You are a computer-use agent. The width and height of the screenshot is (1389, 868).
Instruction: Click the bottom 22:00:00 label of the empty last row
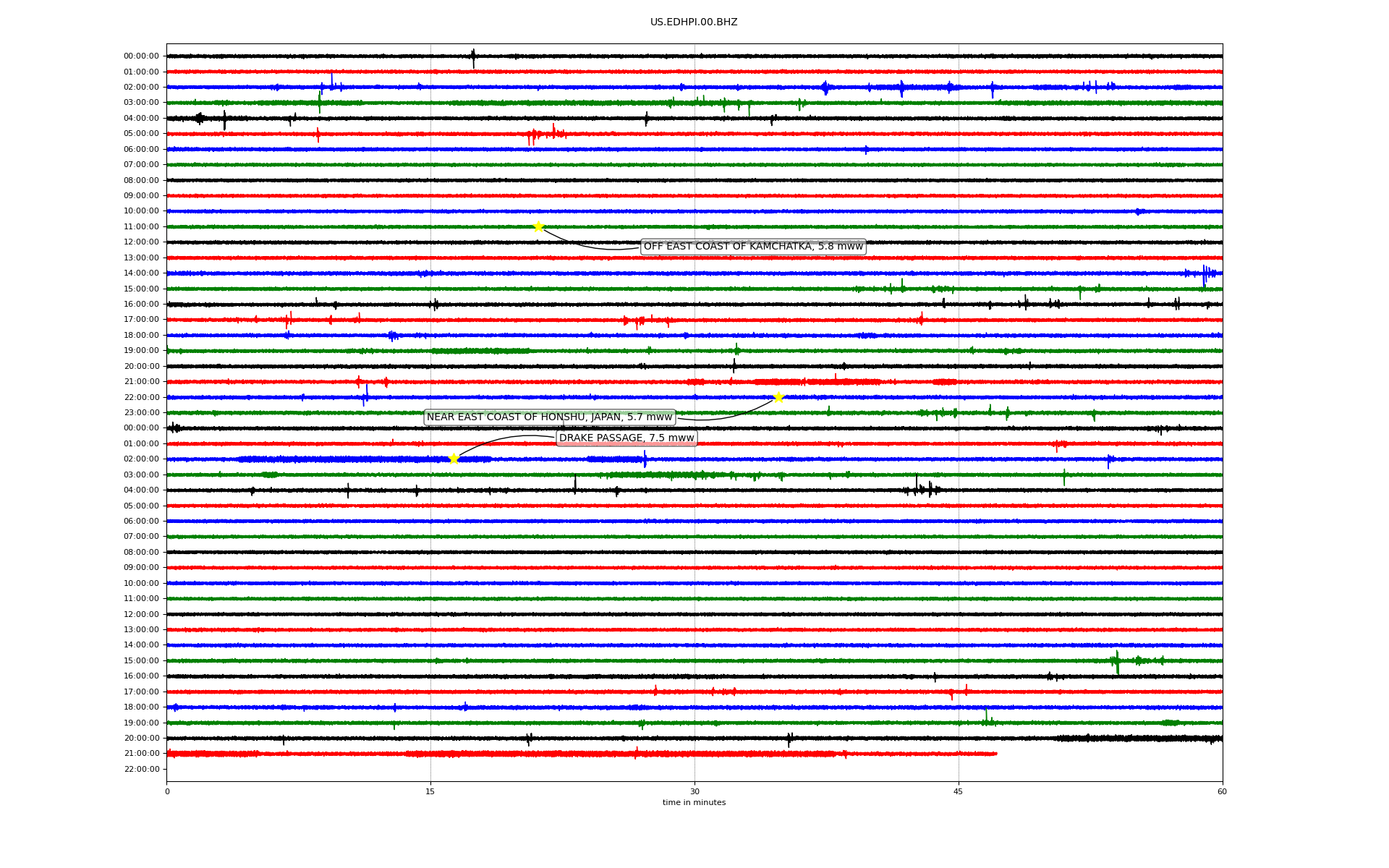click(x=141, y=770)
